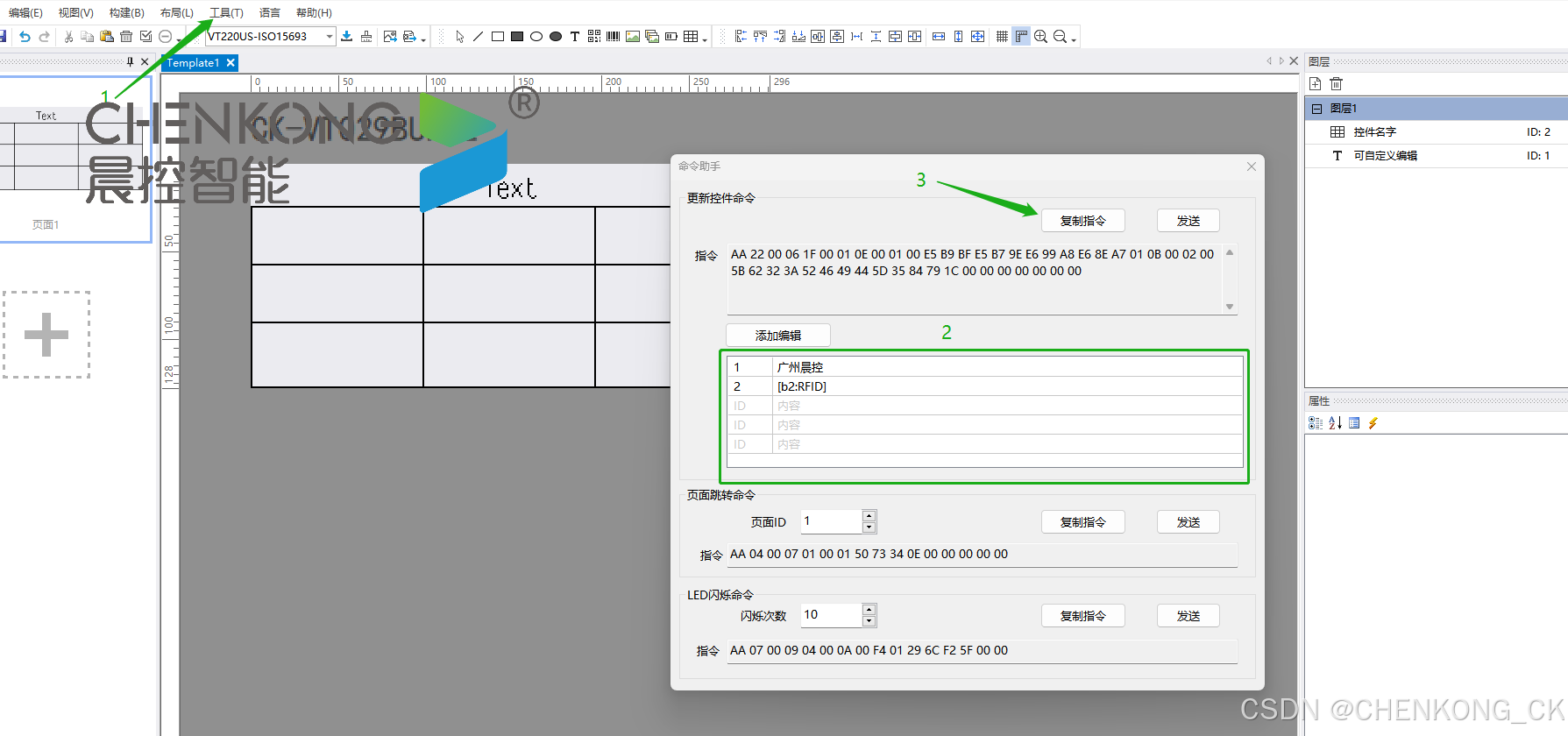The height and width of the screenshot is (736, 1568).
Task: Click the fit width horizontal arrows icon
Action: pyautogui.click(x=939, y=37)
